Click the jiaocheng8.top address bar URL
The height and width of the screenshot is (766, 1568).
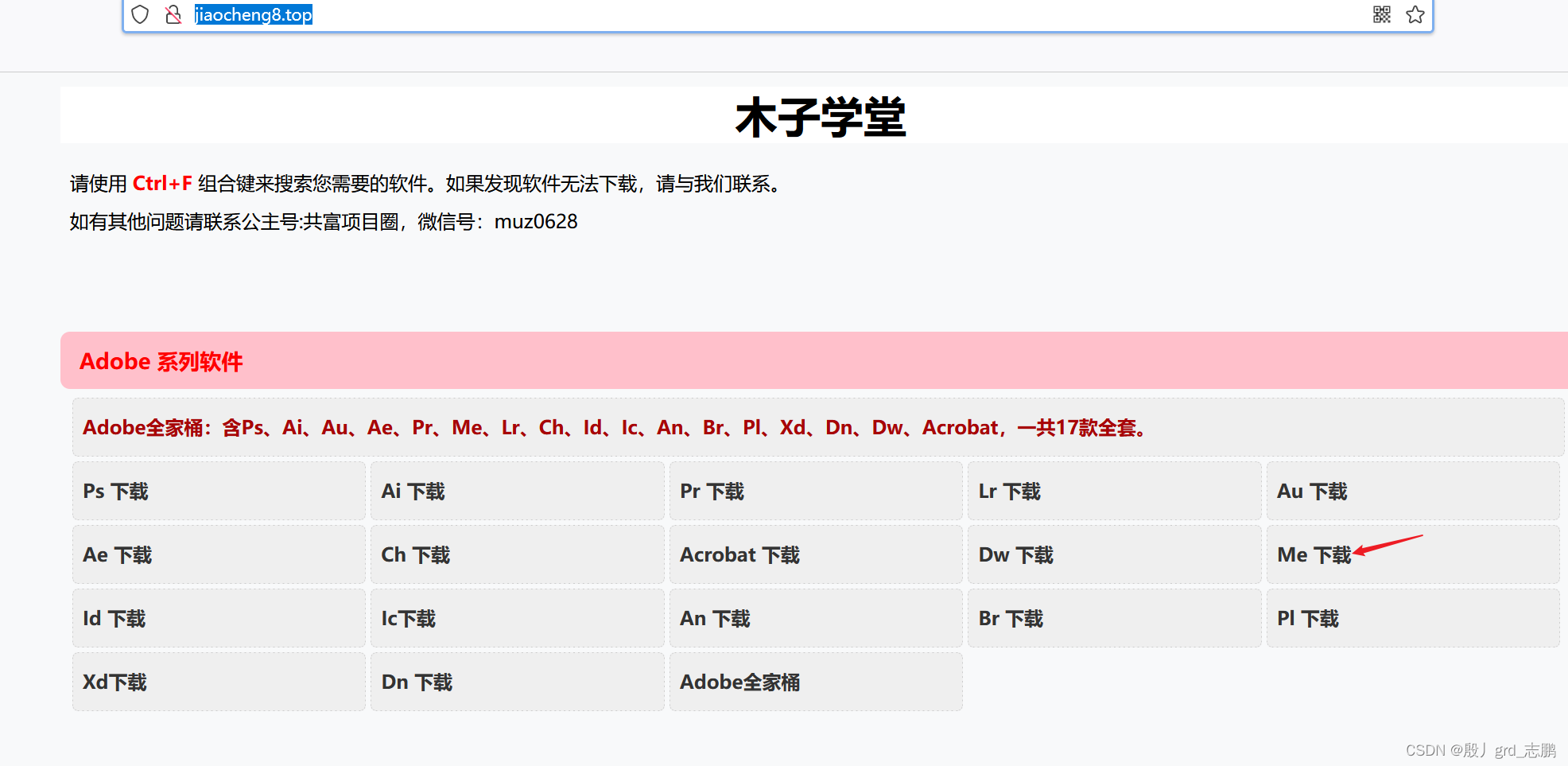254,14
